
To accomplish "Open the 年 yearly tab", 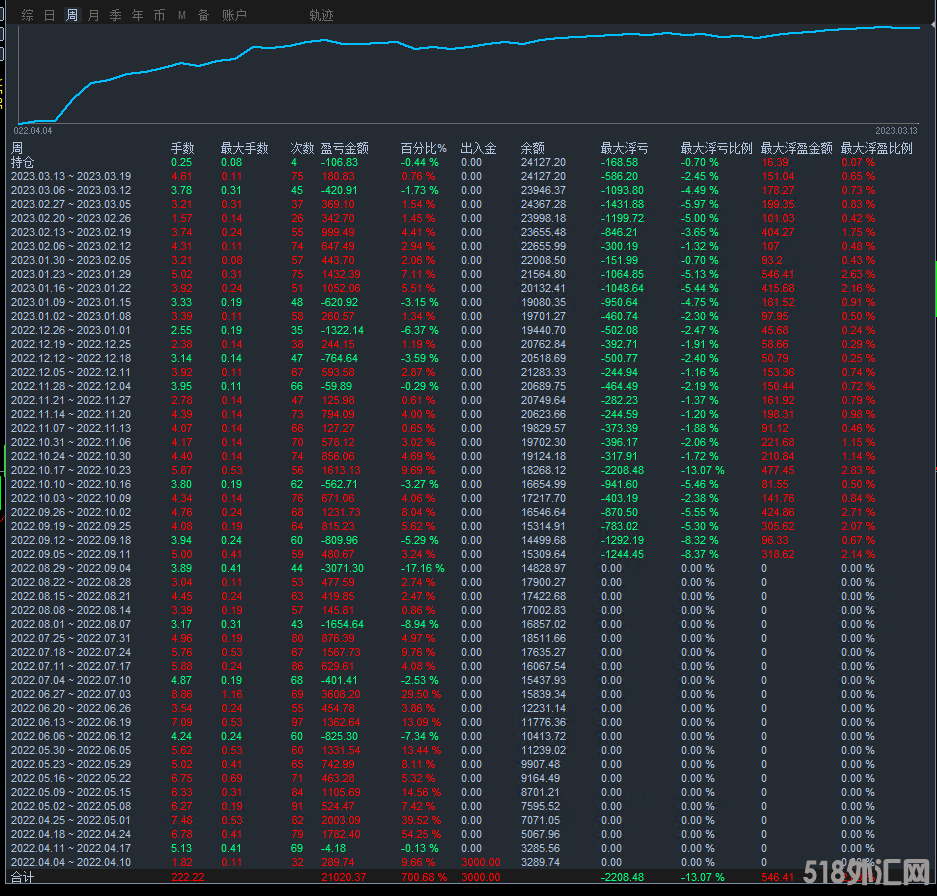I will click(138, 15).
